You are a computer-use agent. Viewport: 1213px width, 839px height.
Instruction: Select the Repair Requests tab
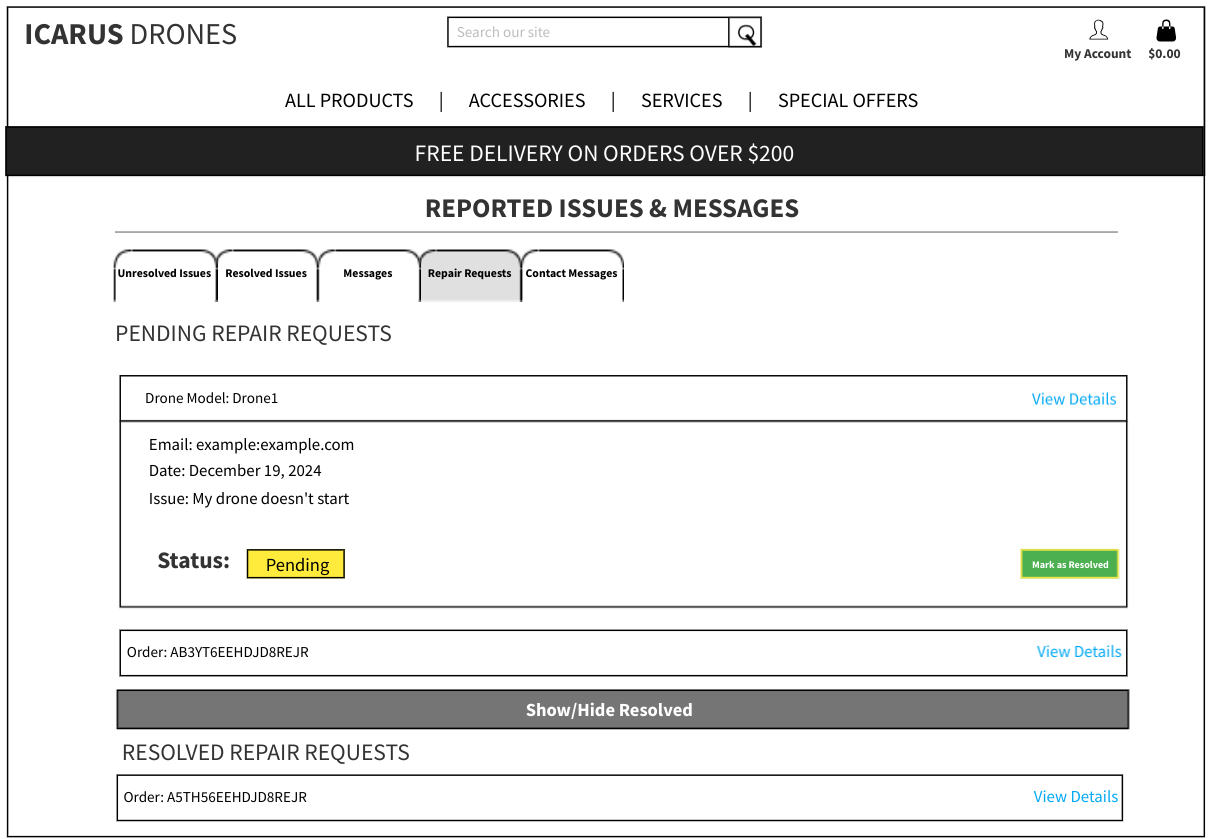point(470,274)
